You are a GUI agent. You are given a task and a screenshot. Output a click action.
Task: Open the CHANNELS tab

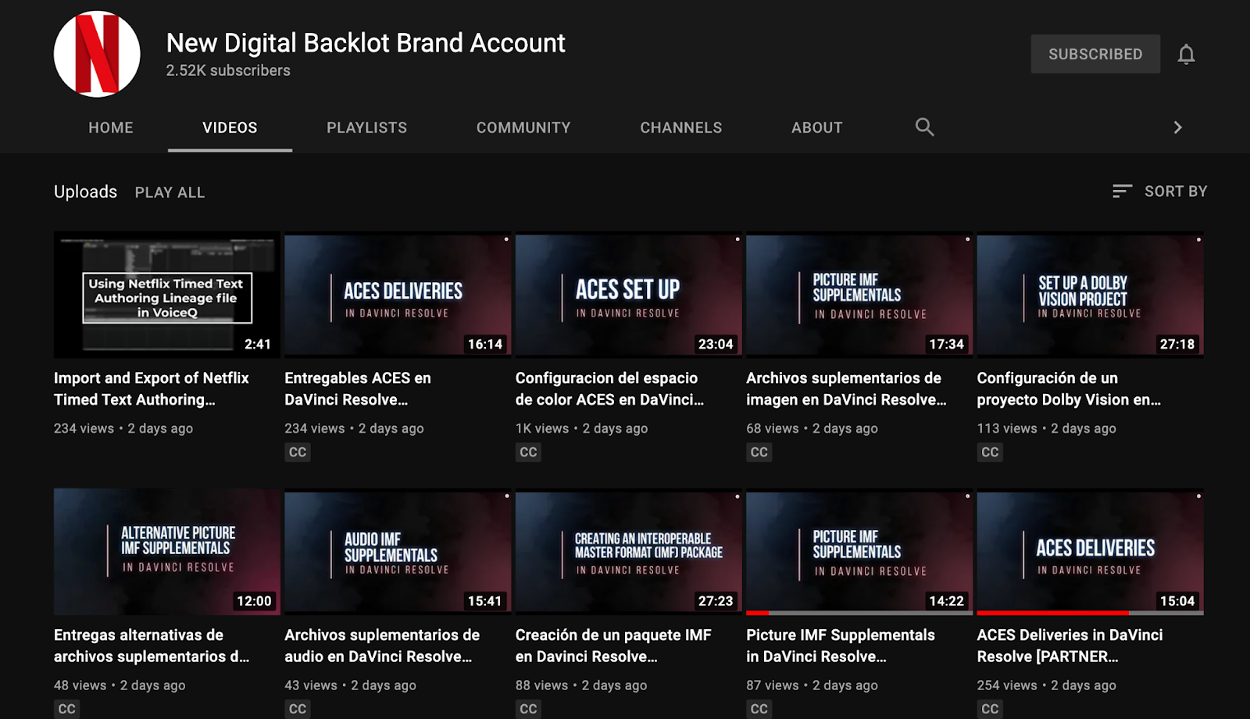click(681, 127)
